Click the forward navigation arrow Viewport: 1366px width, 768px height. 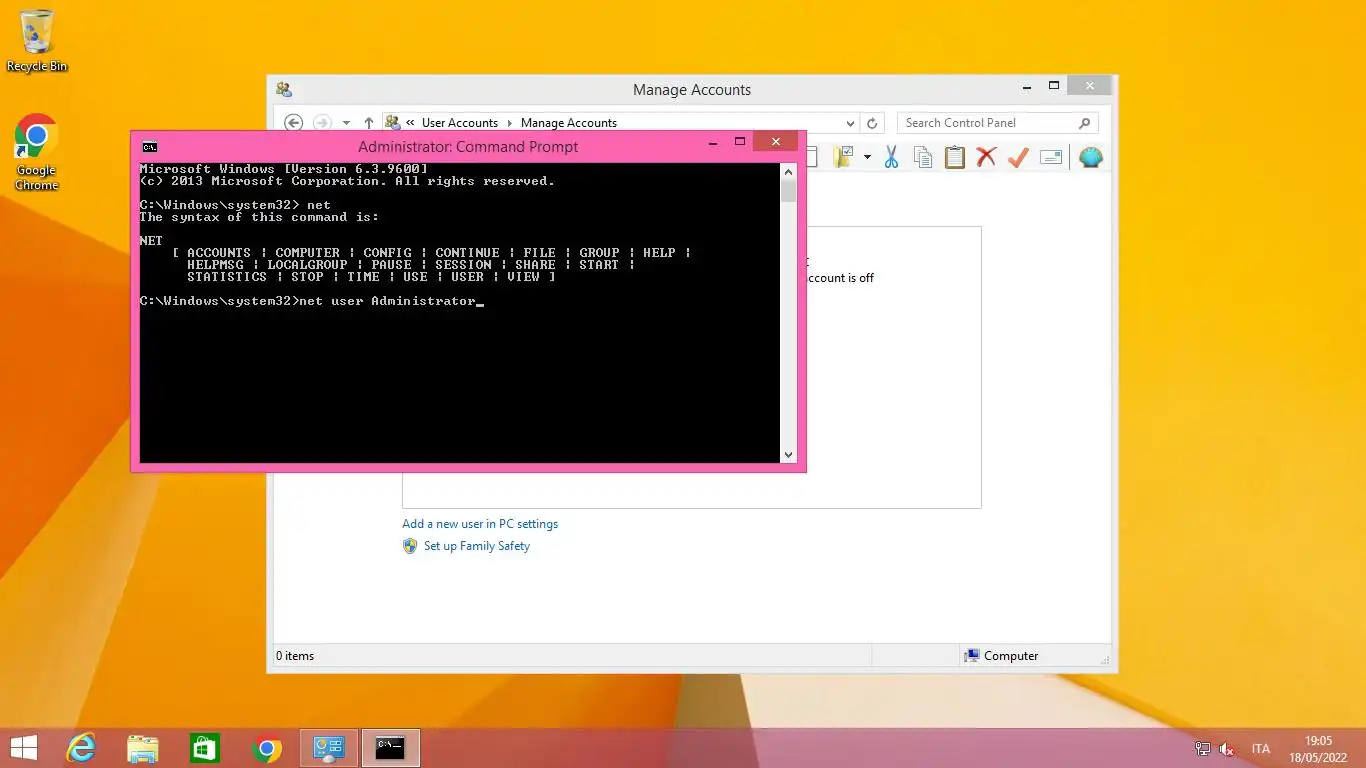(322, 123)
